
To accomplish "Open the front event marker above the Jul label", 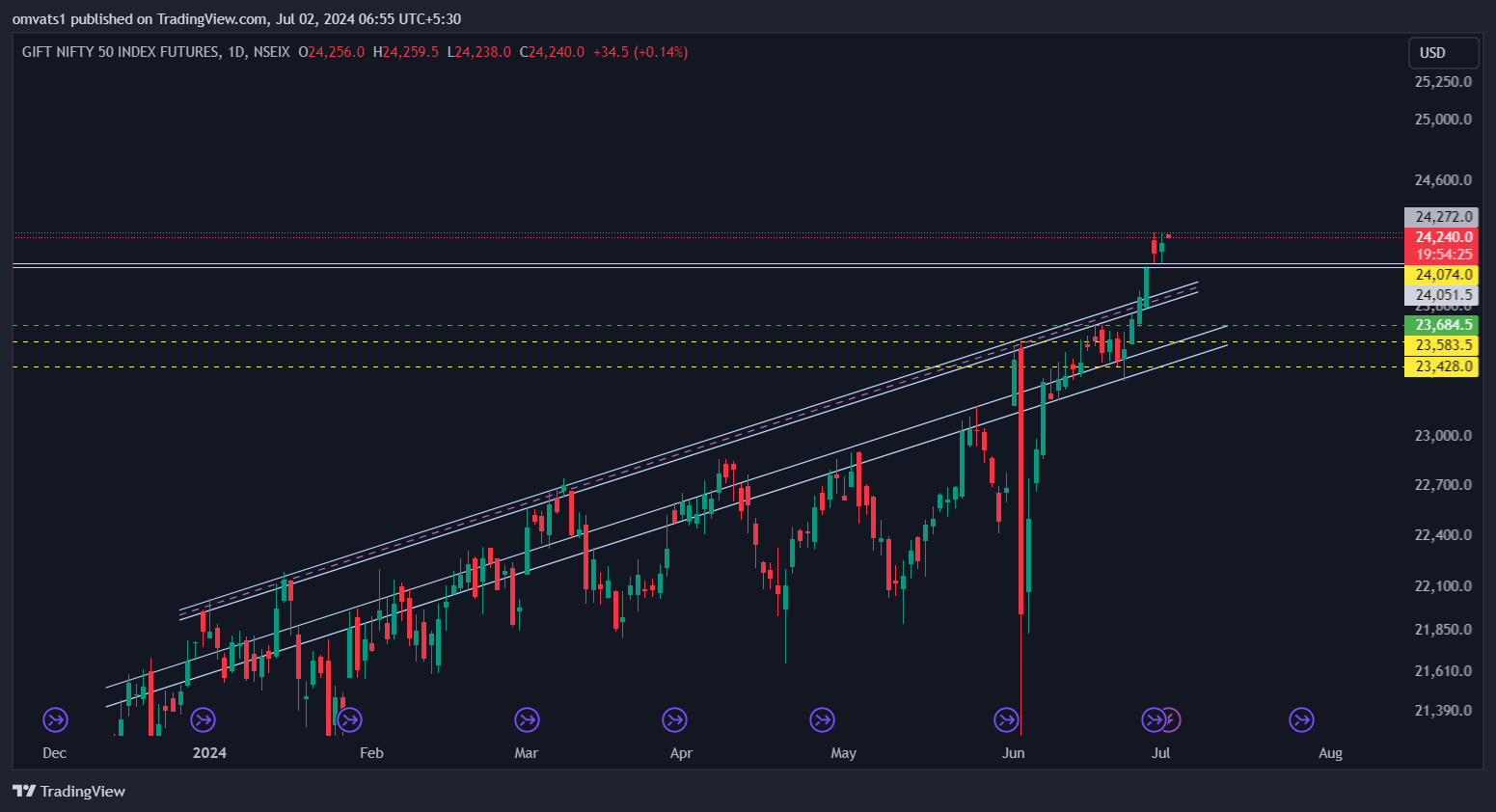I will 1154,719.
